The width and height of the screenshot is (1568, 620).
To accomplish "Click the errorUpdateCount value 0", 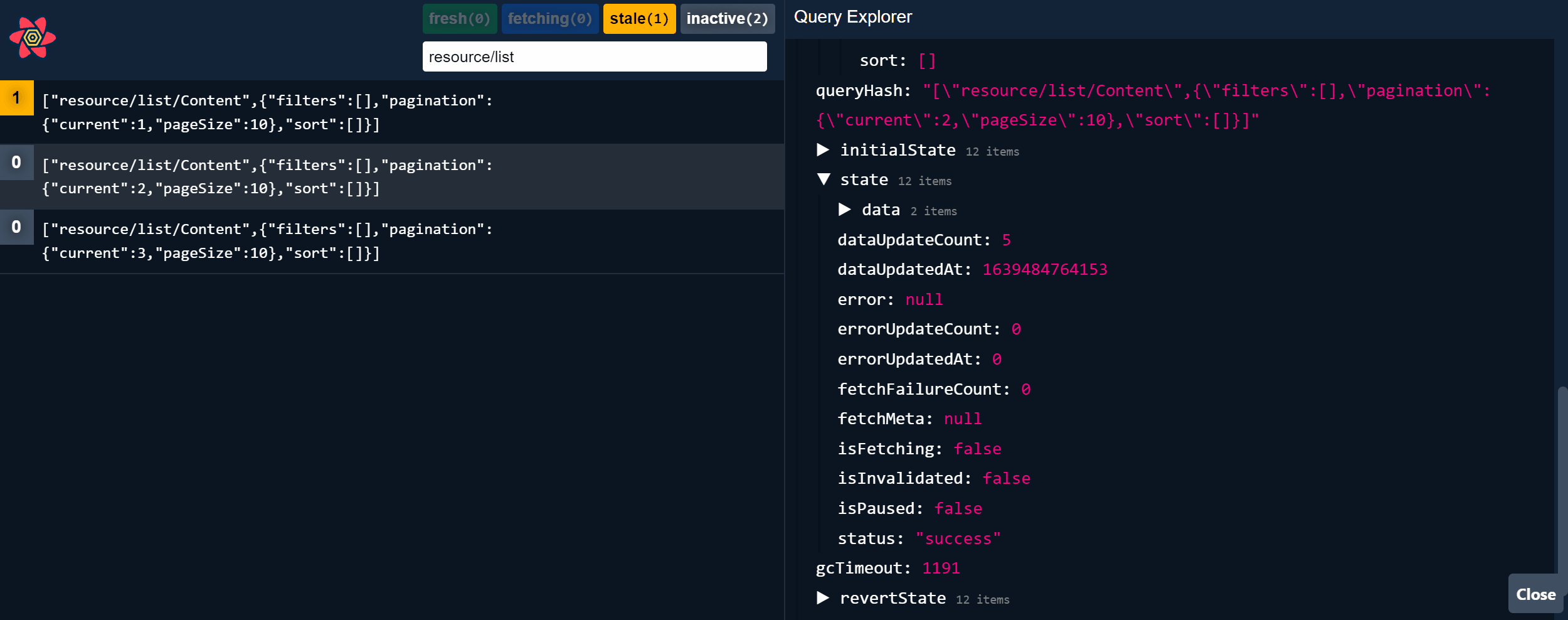I will (1016, 329).
